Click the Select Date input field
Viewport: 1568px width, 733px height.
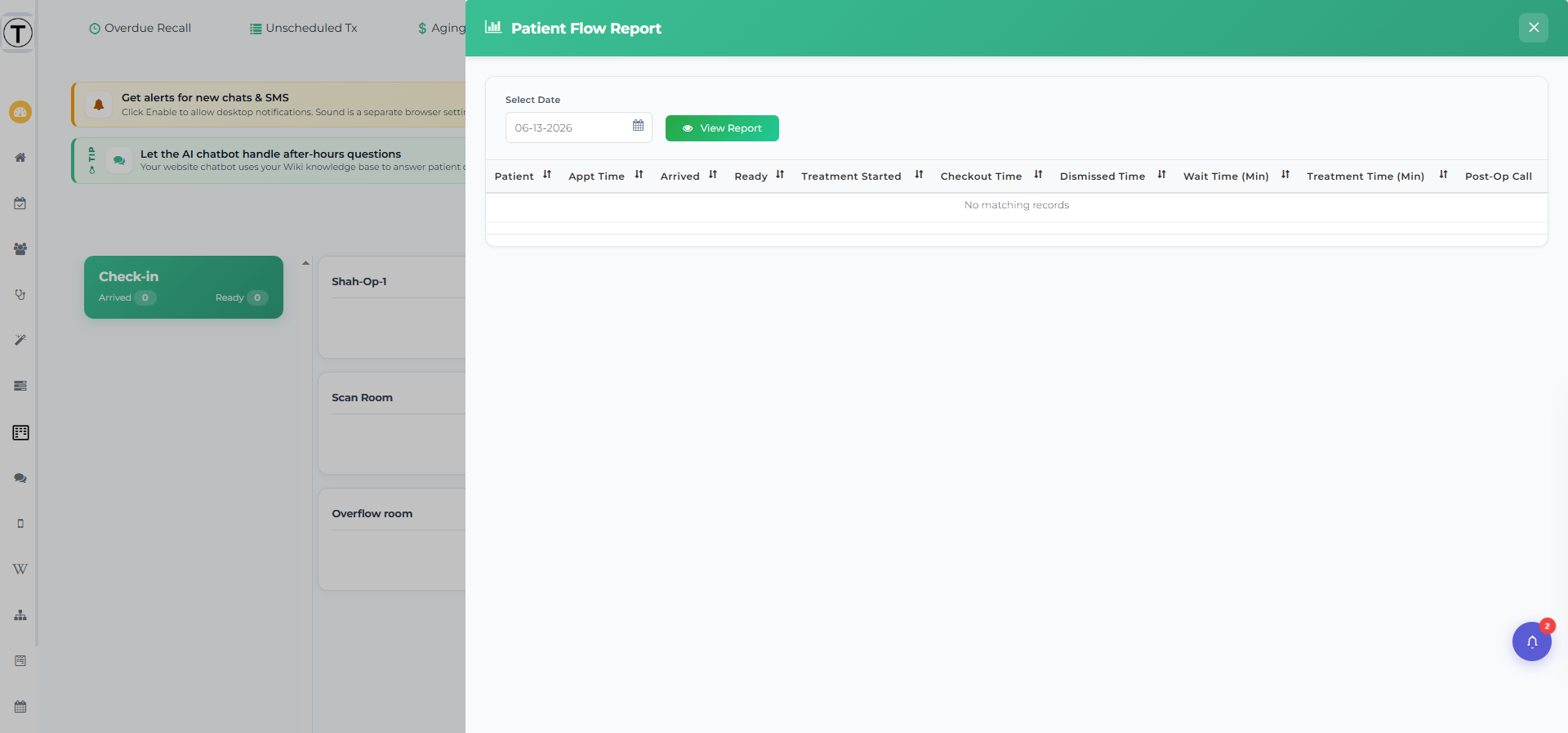578,127
